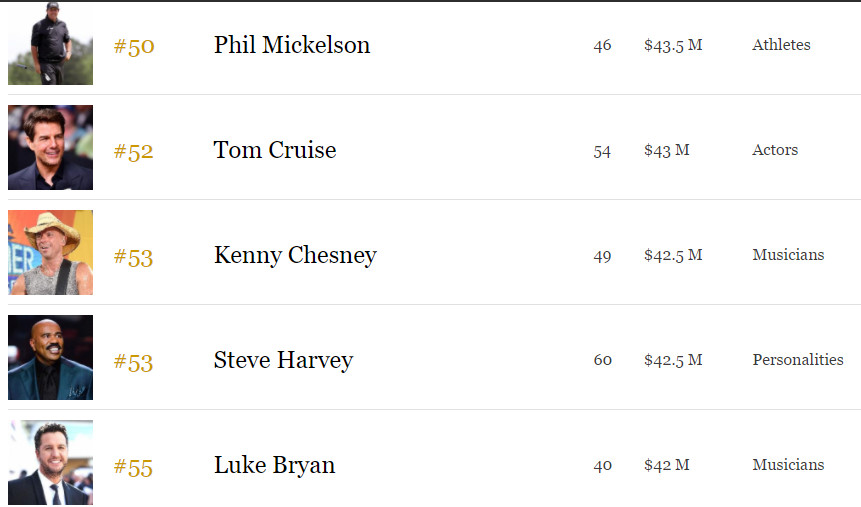
Task: Select the Personalities category label
Action: pyautogui.click(x=798, y=359)
